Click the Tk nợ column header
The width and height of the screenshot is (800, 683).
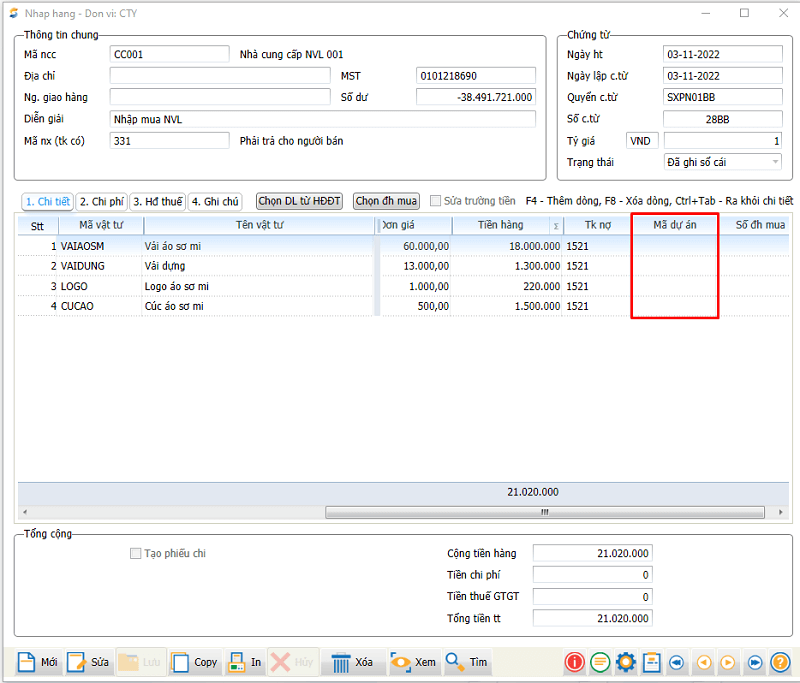click(x=597, y=225)
